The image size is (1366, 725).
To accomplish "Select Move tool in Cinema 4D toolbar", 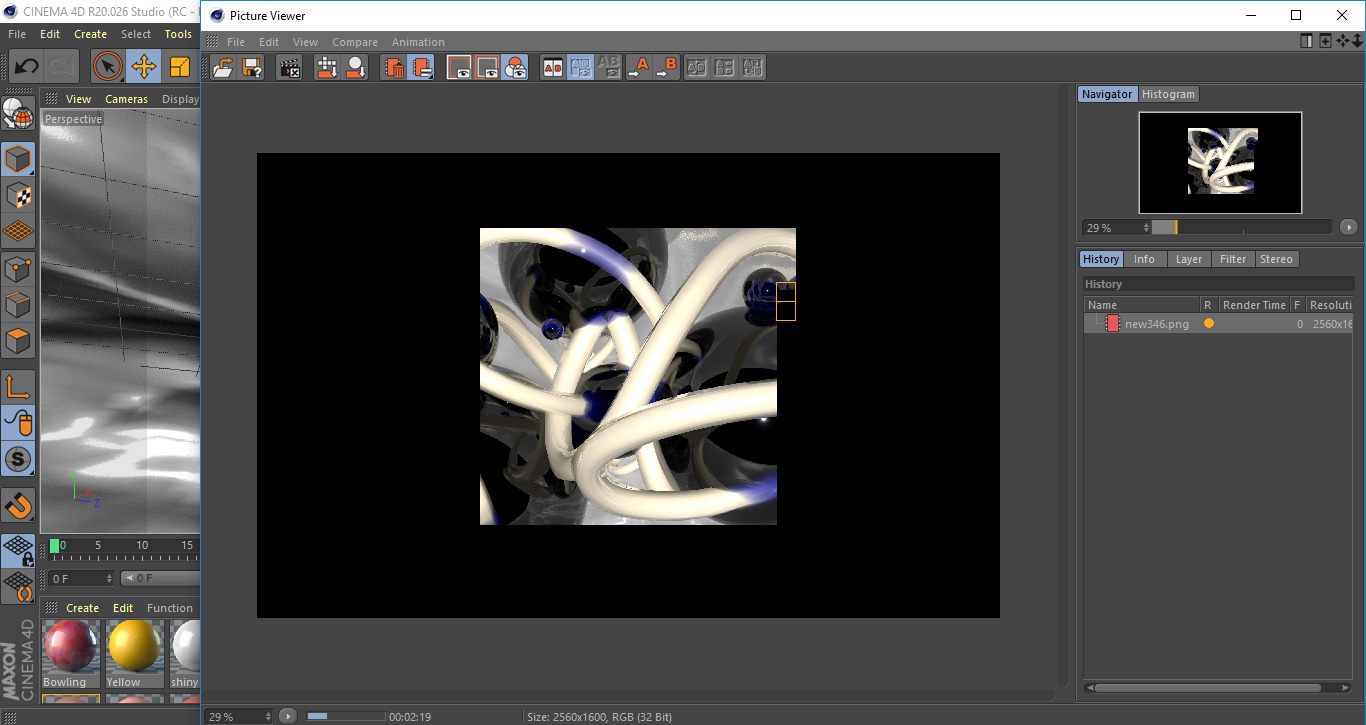I will pyautogui.click(x=144, y=67).
